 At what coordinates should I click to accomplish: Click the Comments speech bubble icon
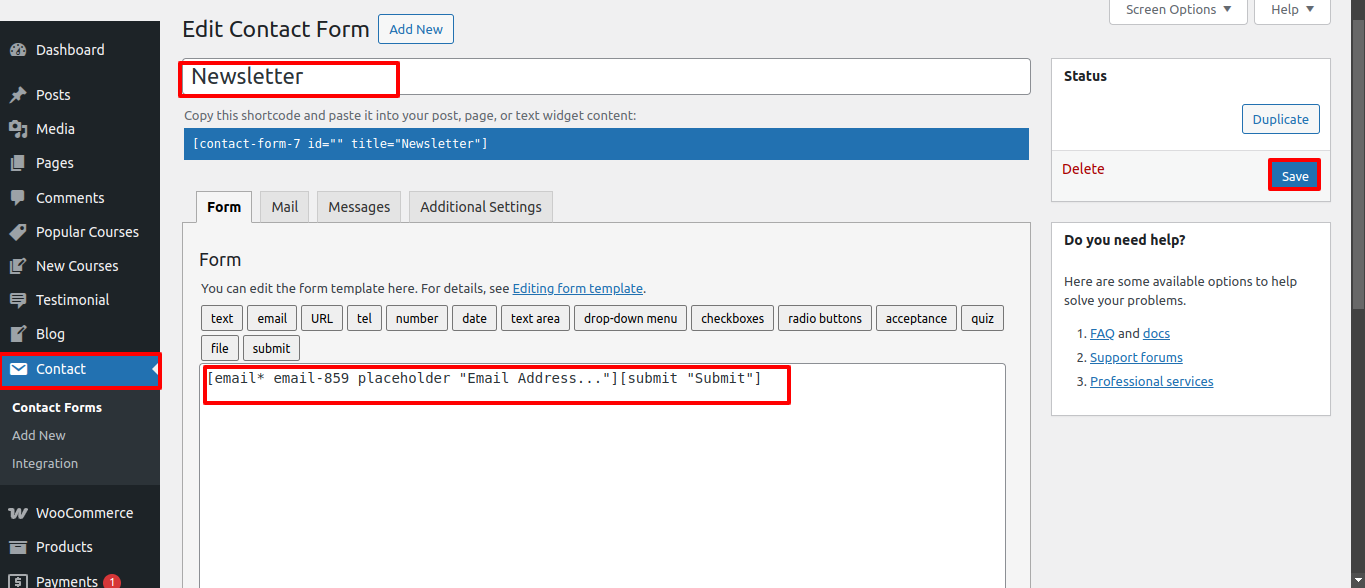[x=18, y=198]
